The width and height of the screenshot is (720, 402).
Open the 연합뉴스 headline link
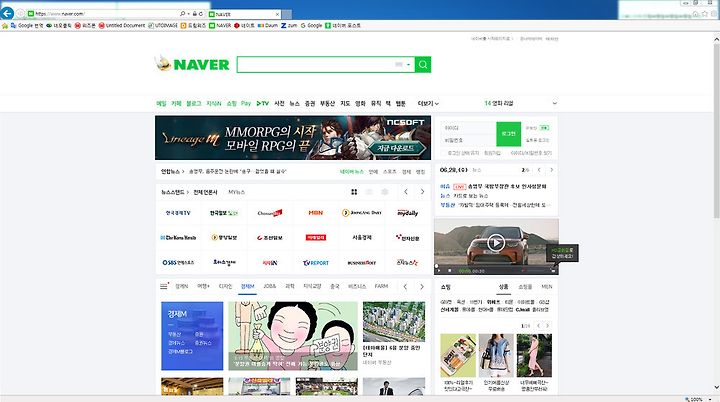[x=237, y=171]
